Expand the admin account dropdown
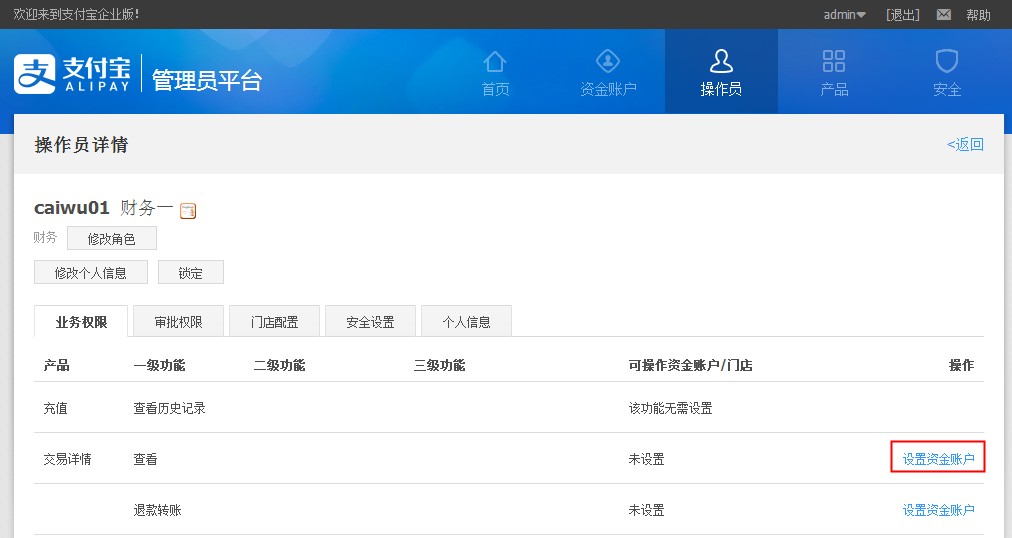 coord(845,15)
